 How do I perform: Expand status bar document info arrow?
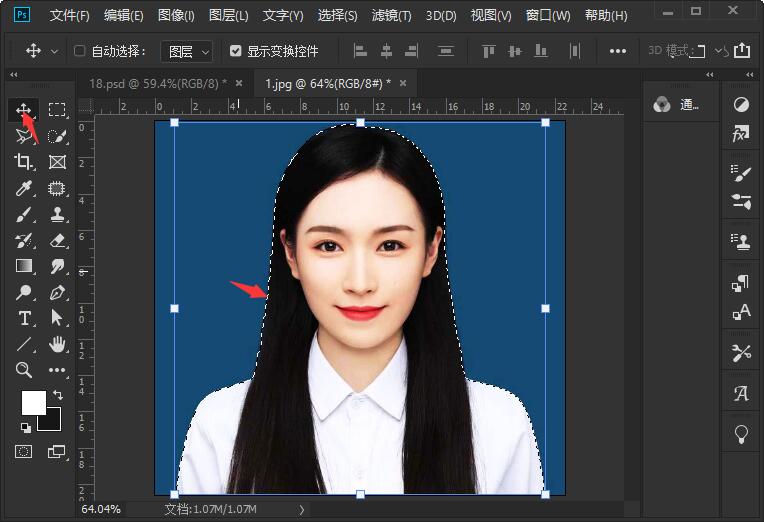point(302,509)
